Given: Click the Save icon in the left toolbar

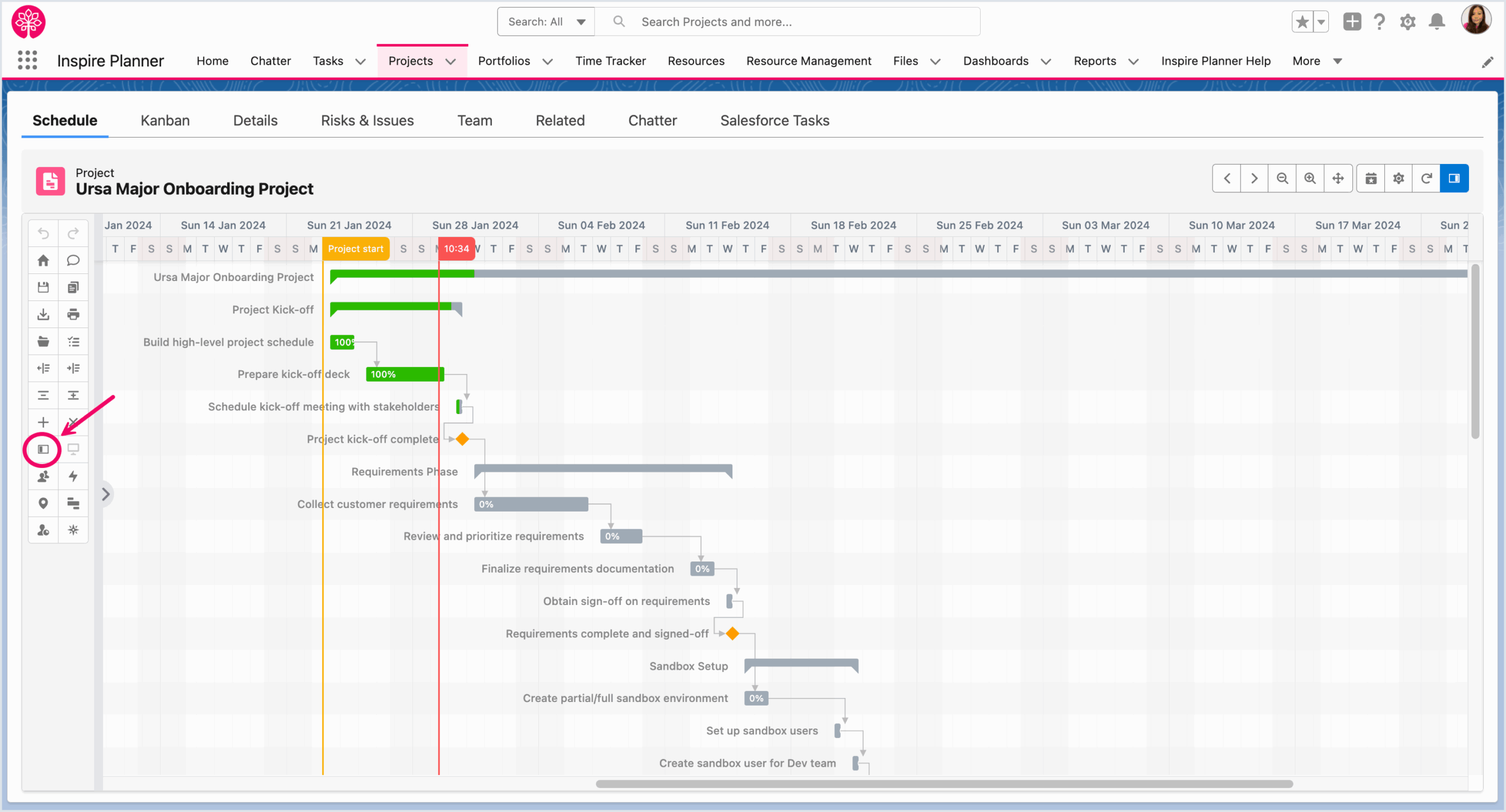Looking at the screenshot, I should [43, 287].
